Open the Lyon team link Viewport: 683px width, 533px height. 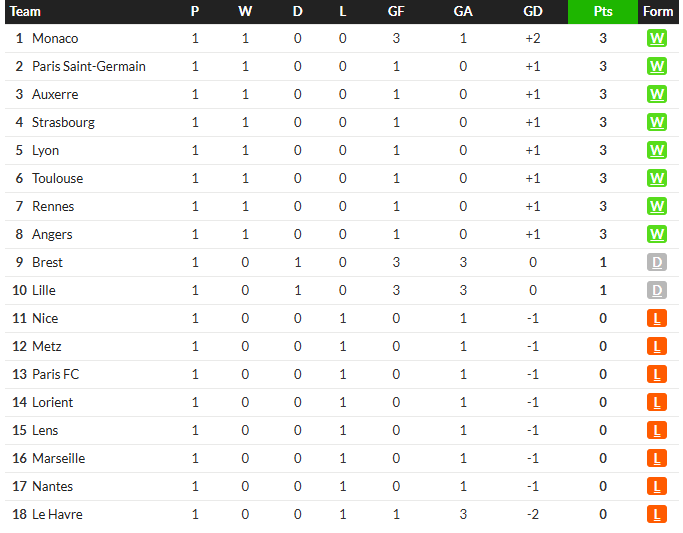pos(45,150)
